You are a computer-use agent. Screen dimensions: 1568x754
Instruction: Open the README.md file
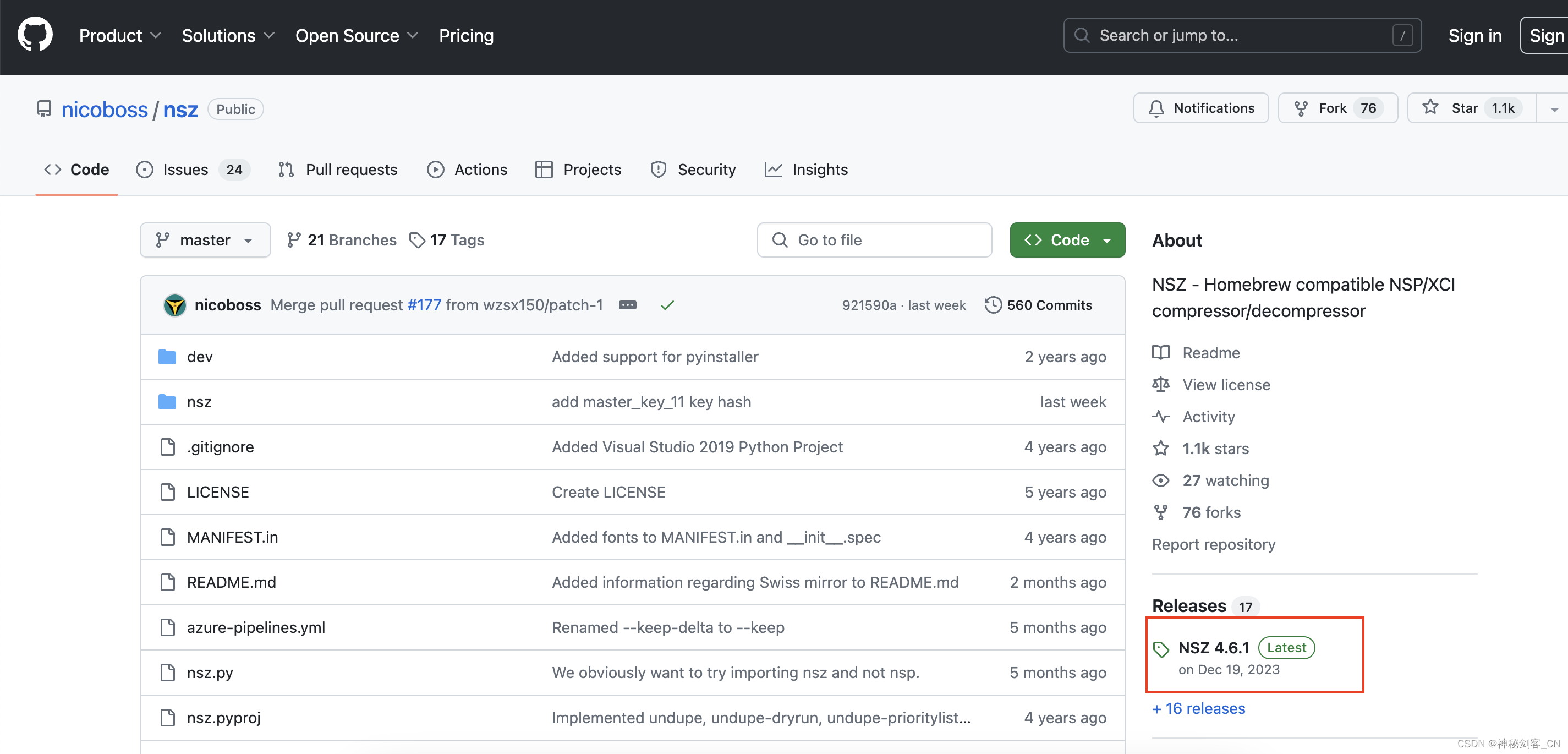[231, 582]
